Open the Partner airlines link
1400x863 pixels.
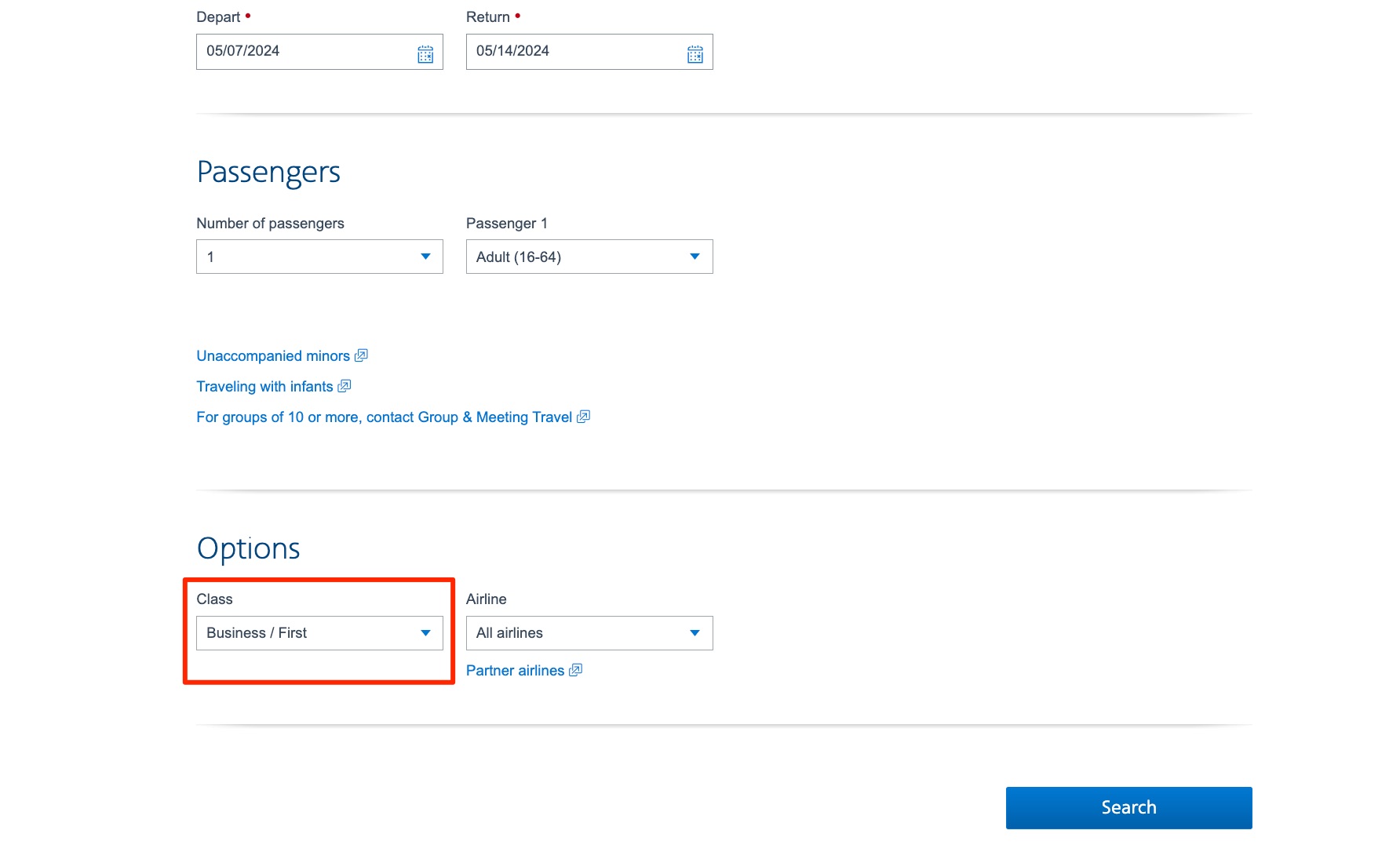[x=514, y=670]
